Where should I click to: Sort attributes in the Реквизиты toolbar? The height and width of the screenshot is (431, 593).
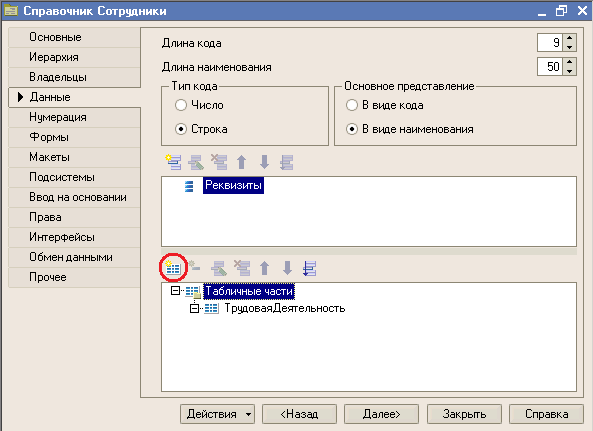point(287,162)
